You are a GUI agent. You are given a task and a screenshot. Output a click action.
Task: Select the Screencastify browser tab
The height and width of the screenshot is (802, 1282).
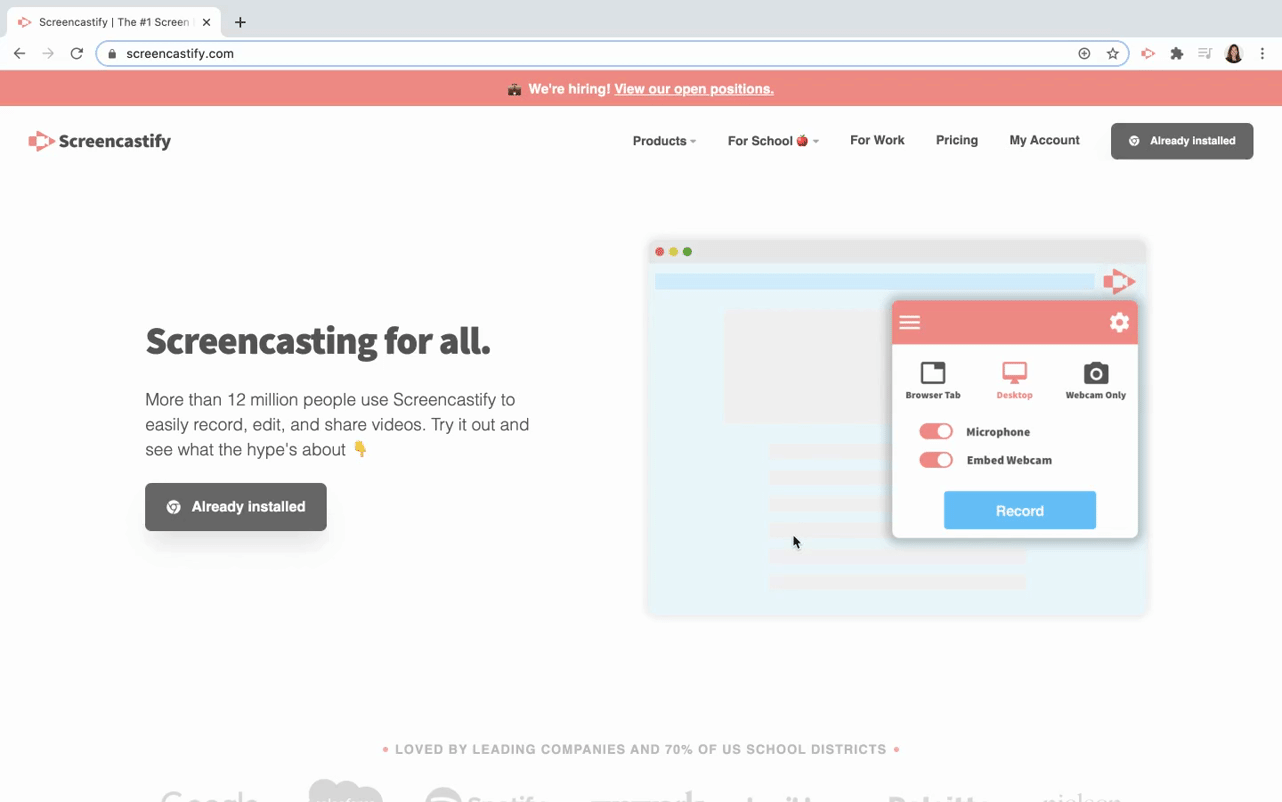pos(113,22)
